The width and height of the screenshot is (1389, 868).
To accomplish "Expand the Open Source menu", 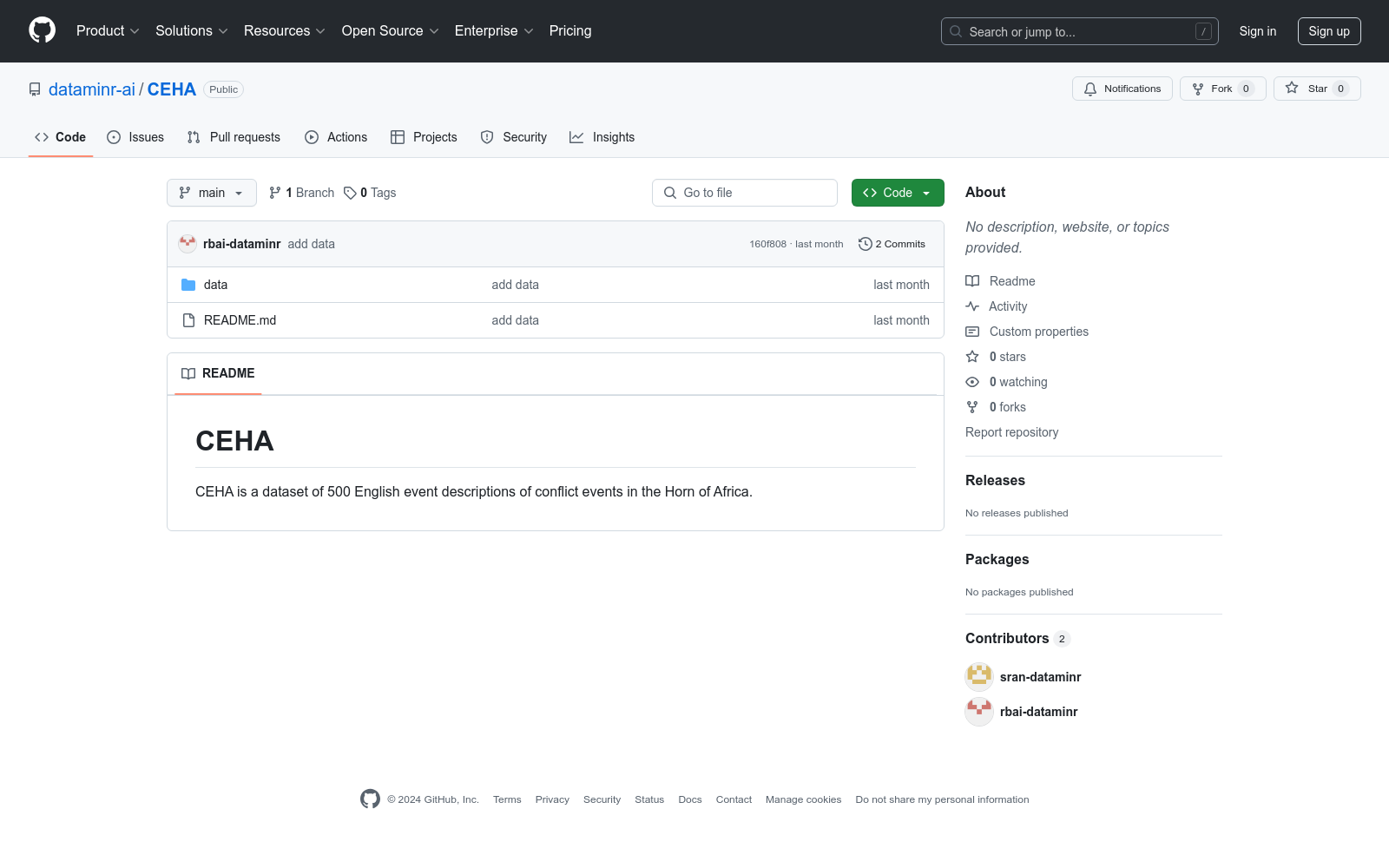I will (x=391, y=30).
